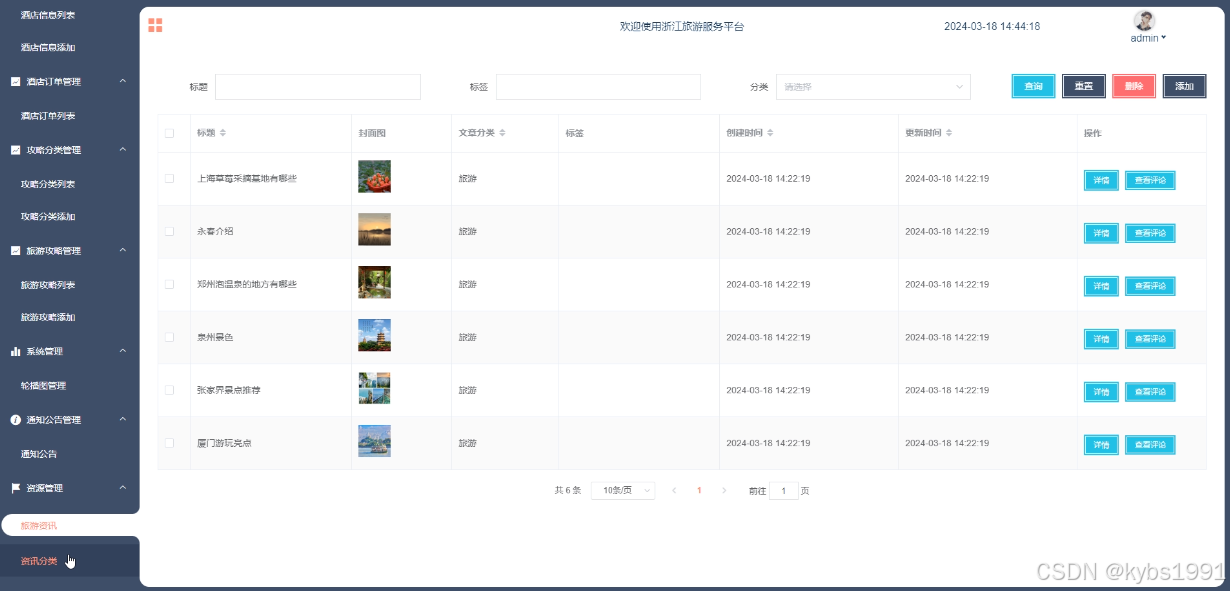1230x591 pixels.
Task: Open the 分类 请选择 dropdown
Action: coord(873,87)
